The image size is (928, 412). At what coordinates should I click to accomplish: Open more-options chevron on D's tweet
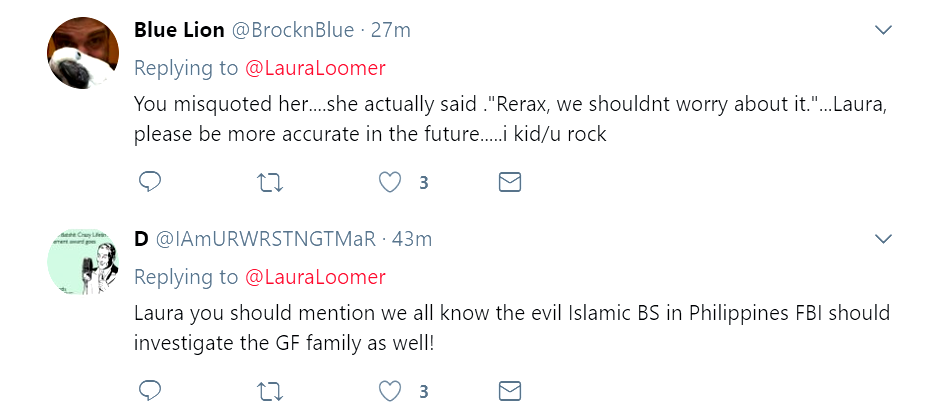point(883,239)
